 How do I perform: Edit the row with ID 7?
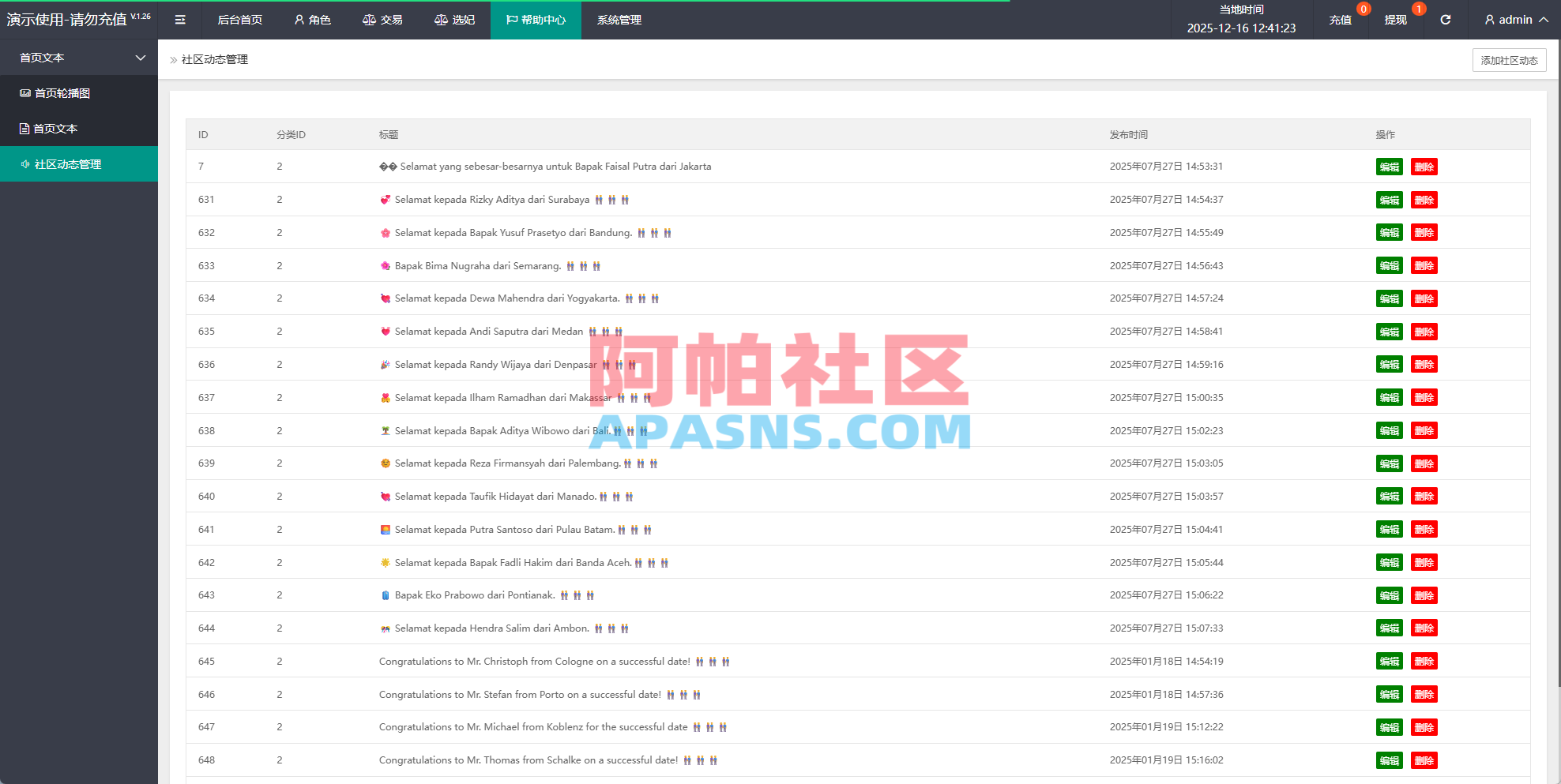coord(1390,167)
